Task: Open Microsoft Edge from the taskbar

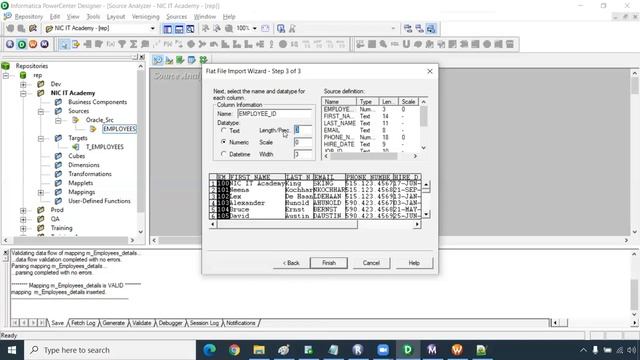Action: 209,350
